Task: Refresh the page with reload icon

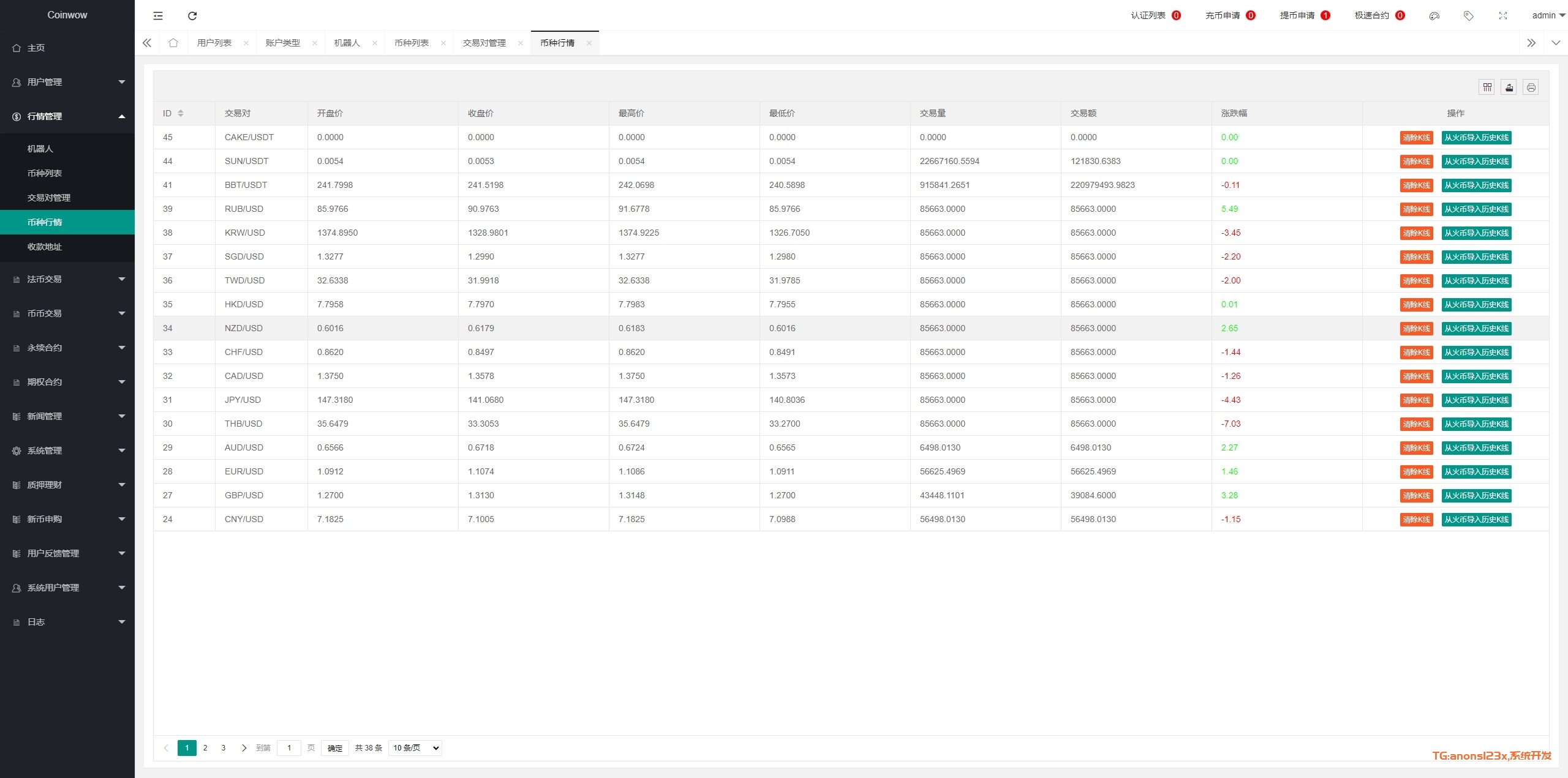Action: tap(192, 16)
